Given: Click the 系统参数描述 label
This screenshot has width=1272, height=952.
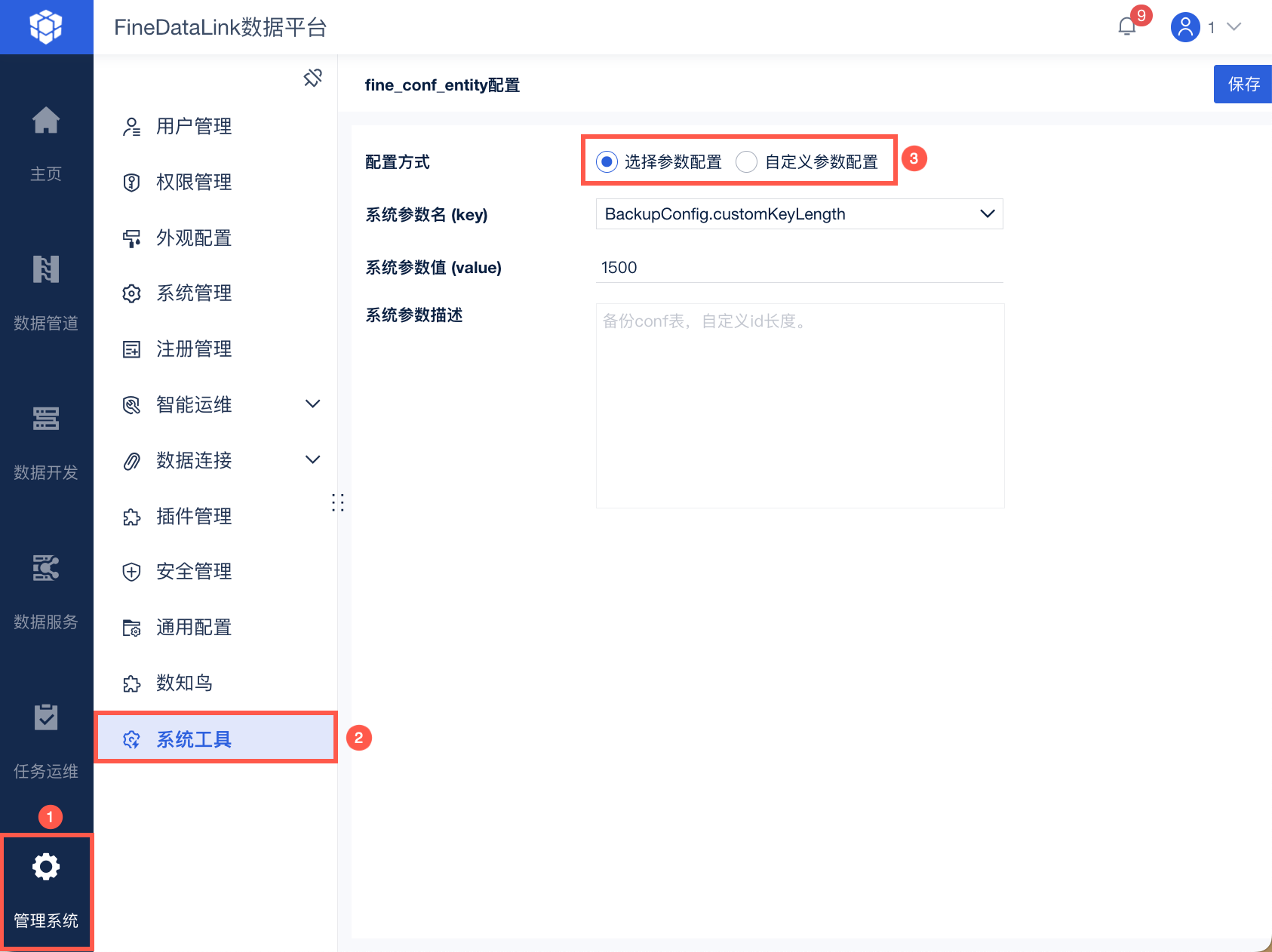Looking at the screenshot, I should (414, 315).
